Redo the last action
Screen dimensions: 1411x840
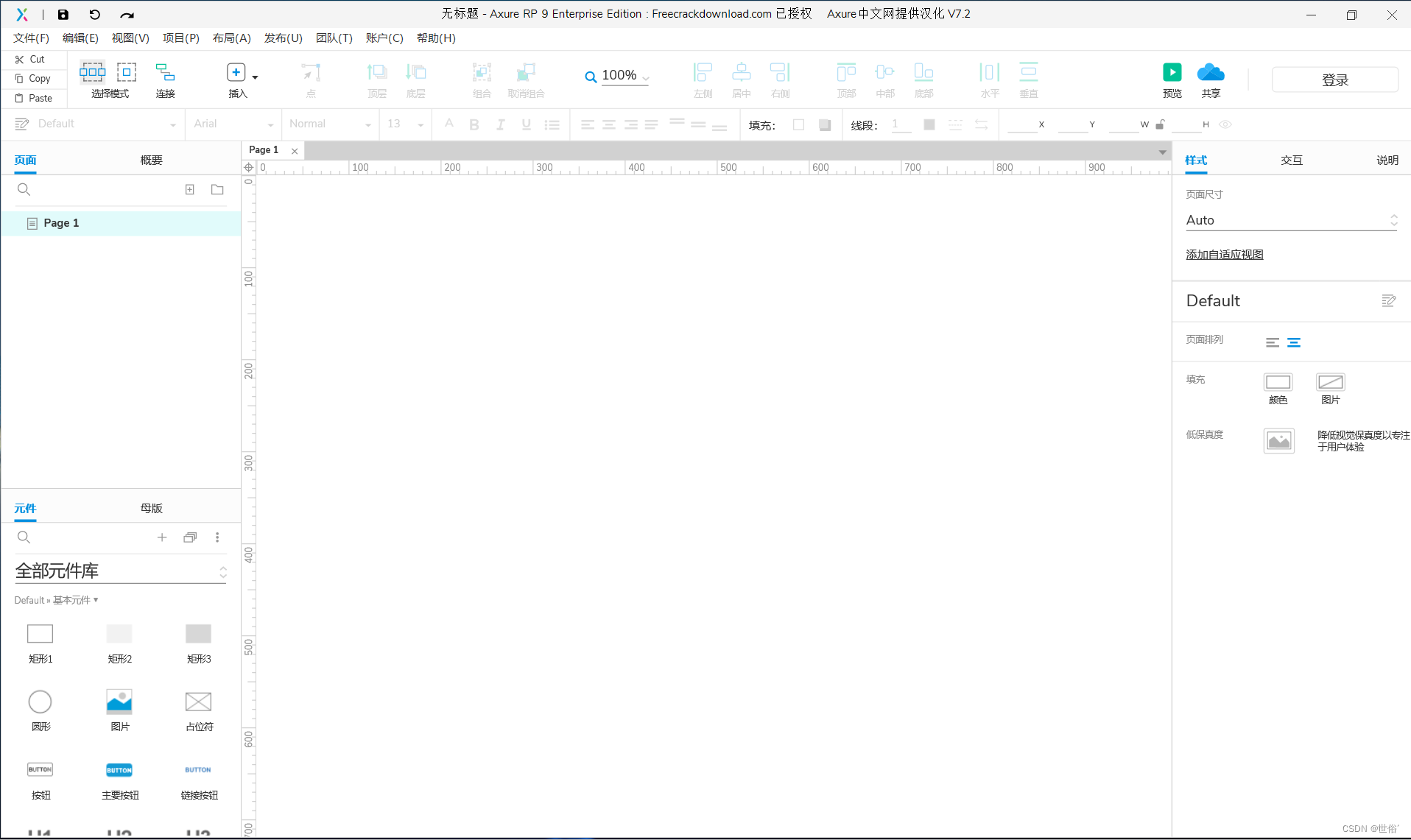127,14
